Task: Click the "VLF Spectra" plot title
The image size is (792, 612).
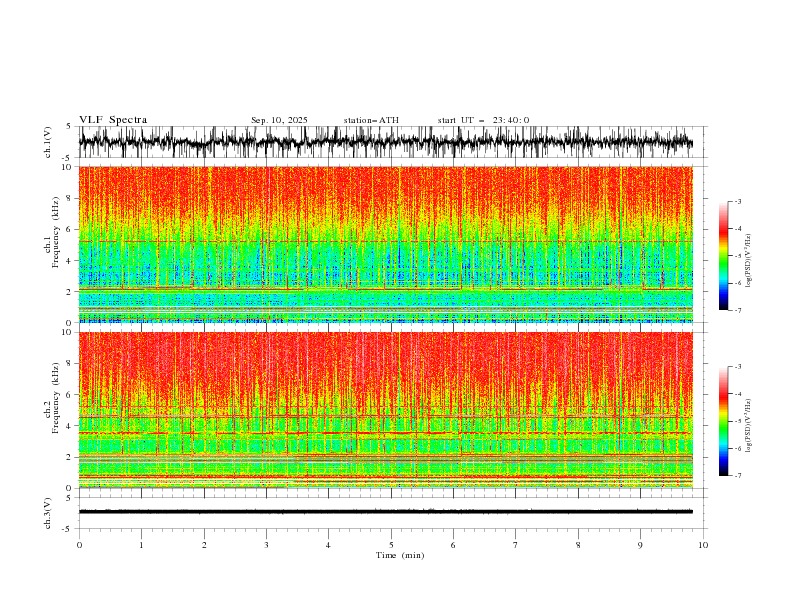Action: coord(113,120)
